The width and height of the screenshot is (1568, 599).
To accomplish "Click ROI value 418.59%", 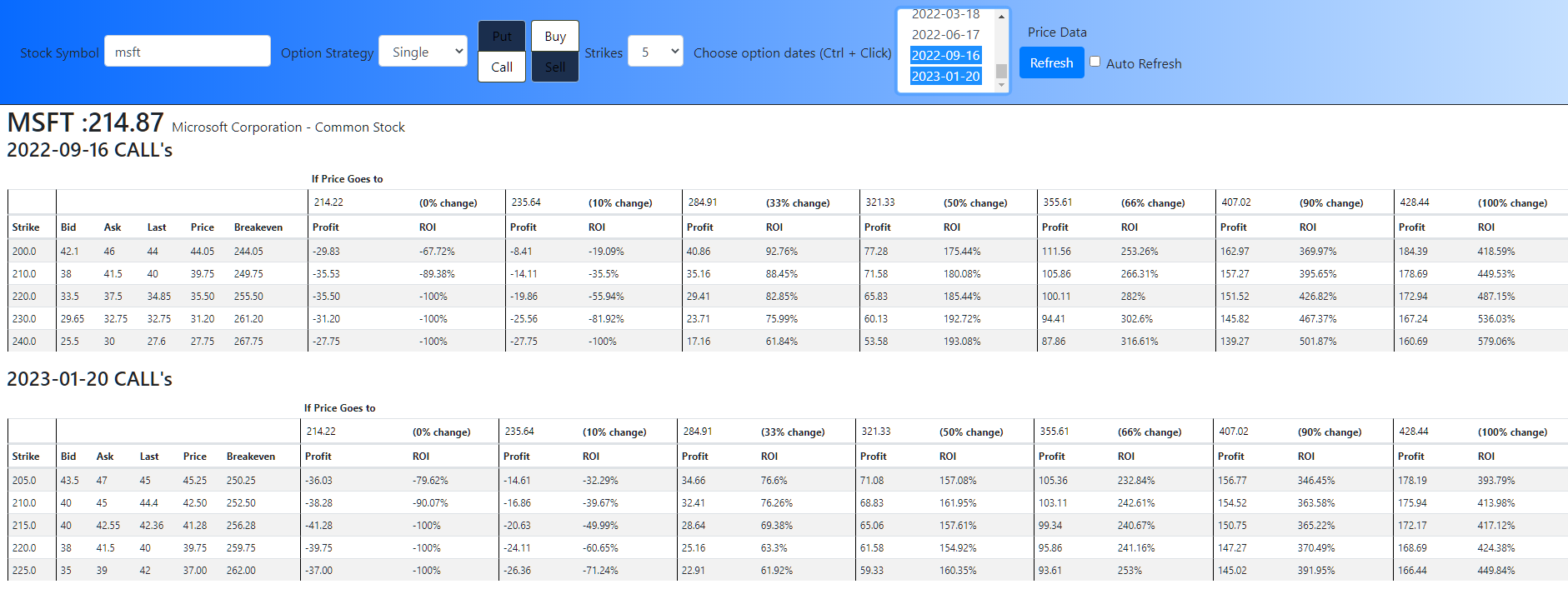I will [x=1496, y=251].
